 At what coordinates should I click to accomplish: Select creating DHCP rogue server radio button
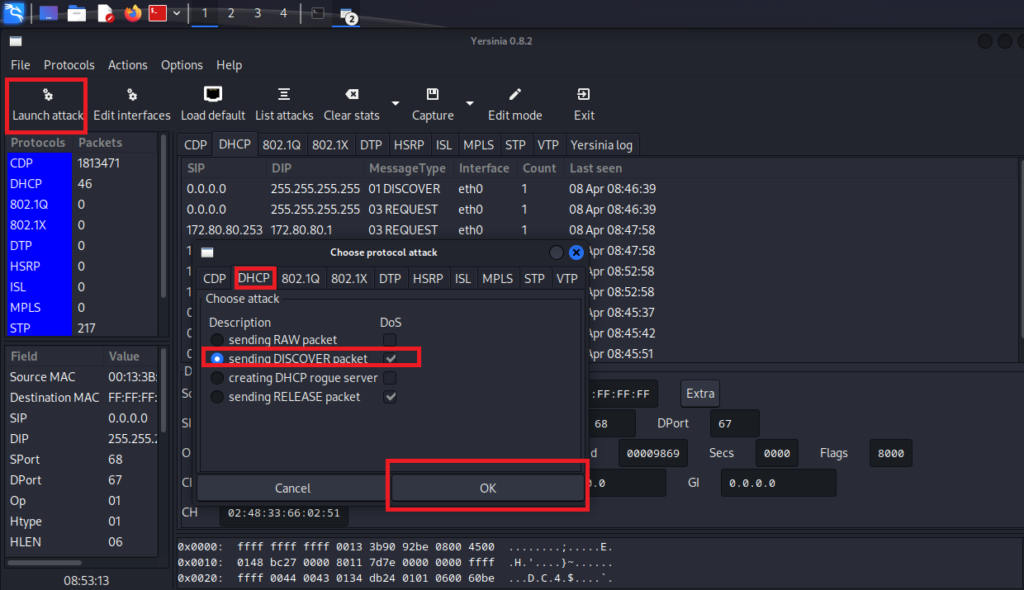click(217, 378)
